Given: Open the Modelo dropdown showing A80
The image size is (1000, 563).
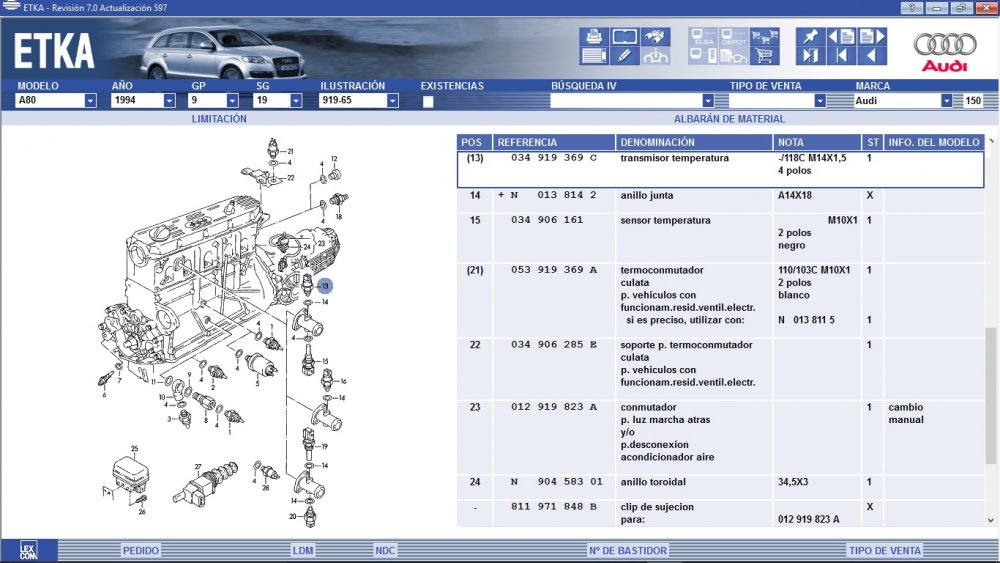Looking at the screenshot, I should tap(90, 101).
